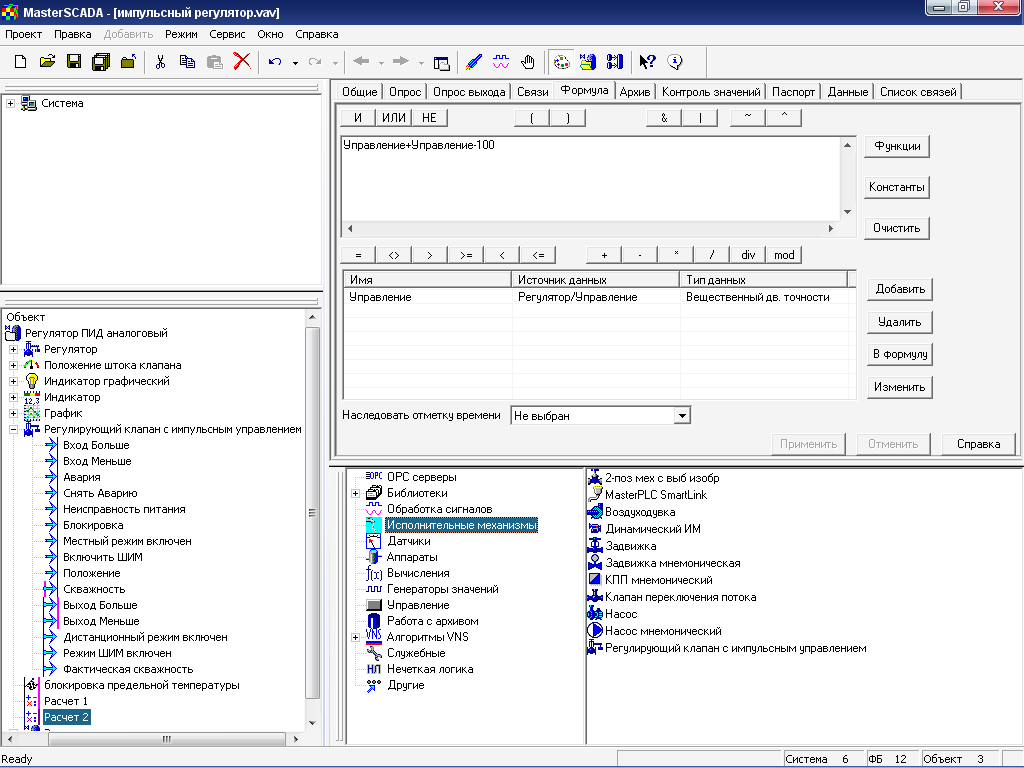Screen dimensions: 1024x768
Task: Switch to the Архив tab
Action: (x=635, y=91)
